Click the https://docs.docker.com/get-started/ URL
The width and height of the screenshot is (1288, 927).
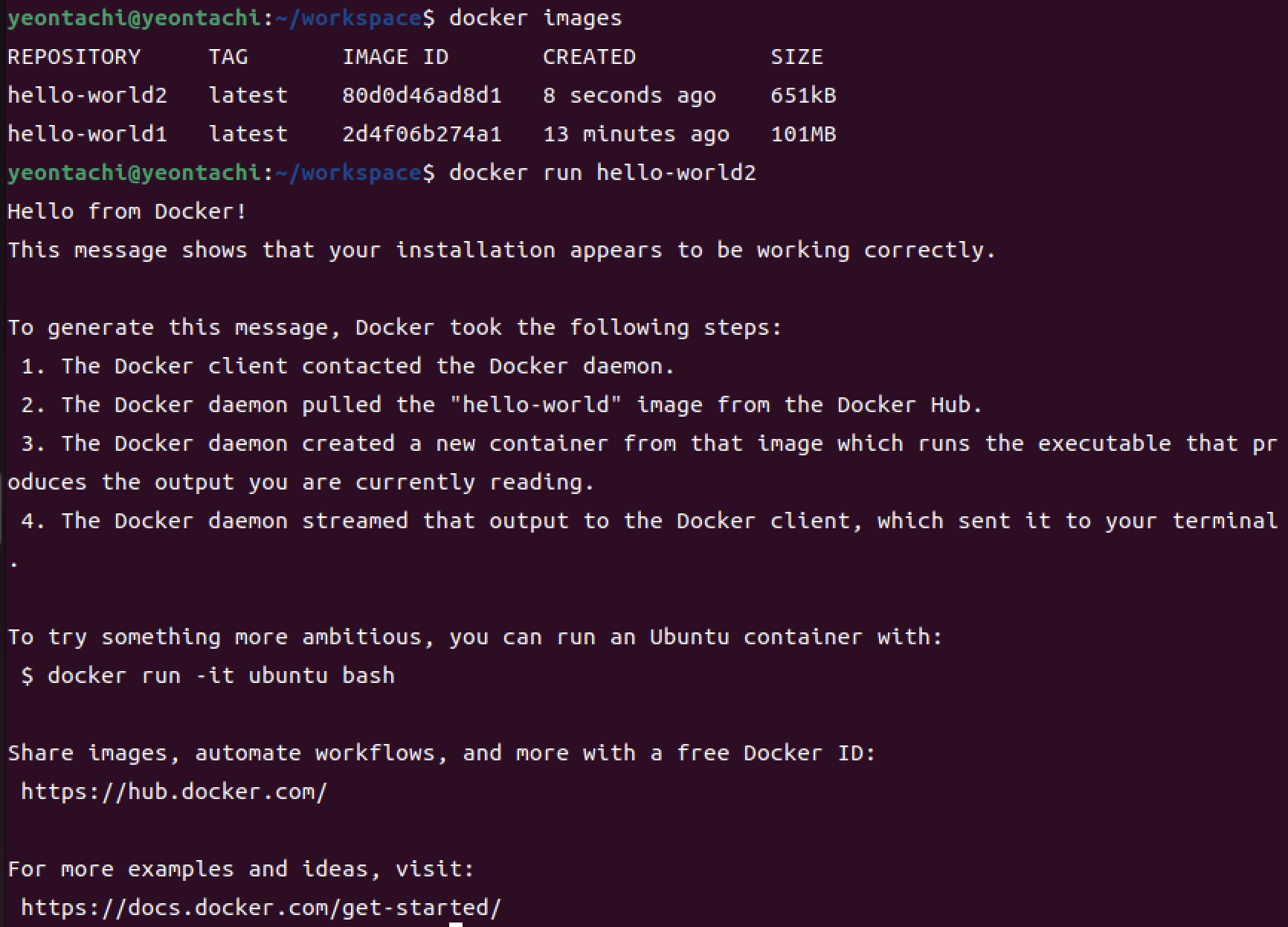click(x=261, y=908)
